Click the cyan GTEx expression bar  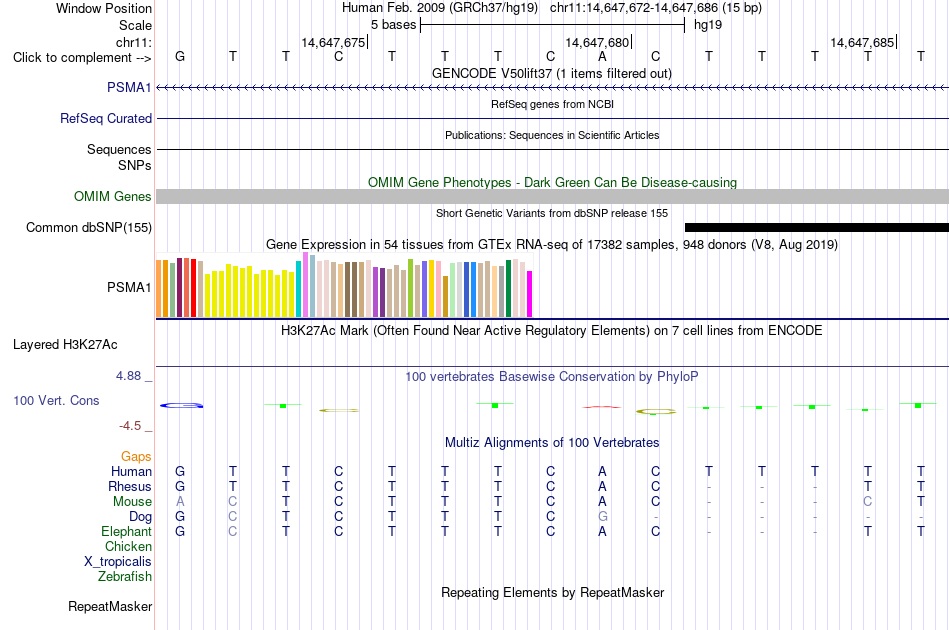(298, 289)
